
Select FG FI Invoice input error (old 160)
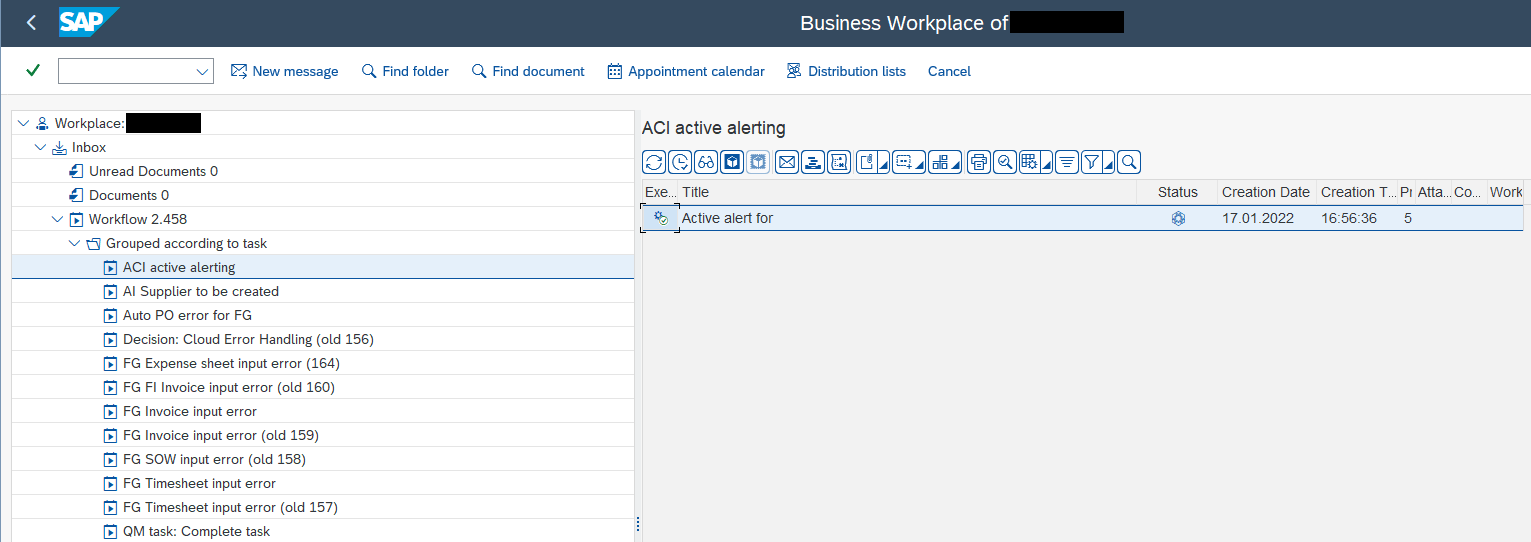pyautogui.click(x=229, y=387)
